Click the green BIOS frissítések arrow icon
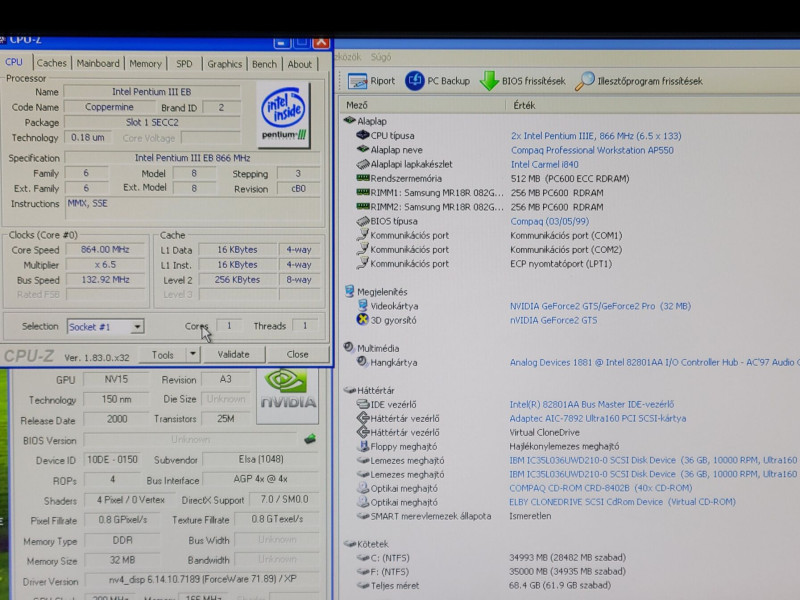800x600 pixels. [489, 81]
